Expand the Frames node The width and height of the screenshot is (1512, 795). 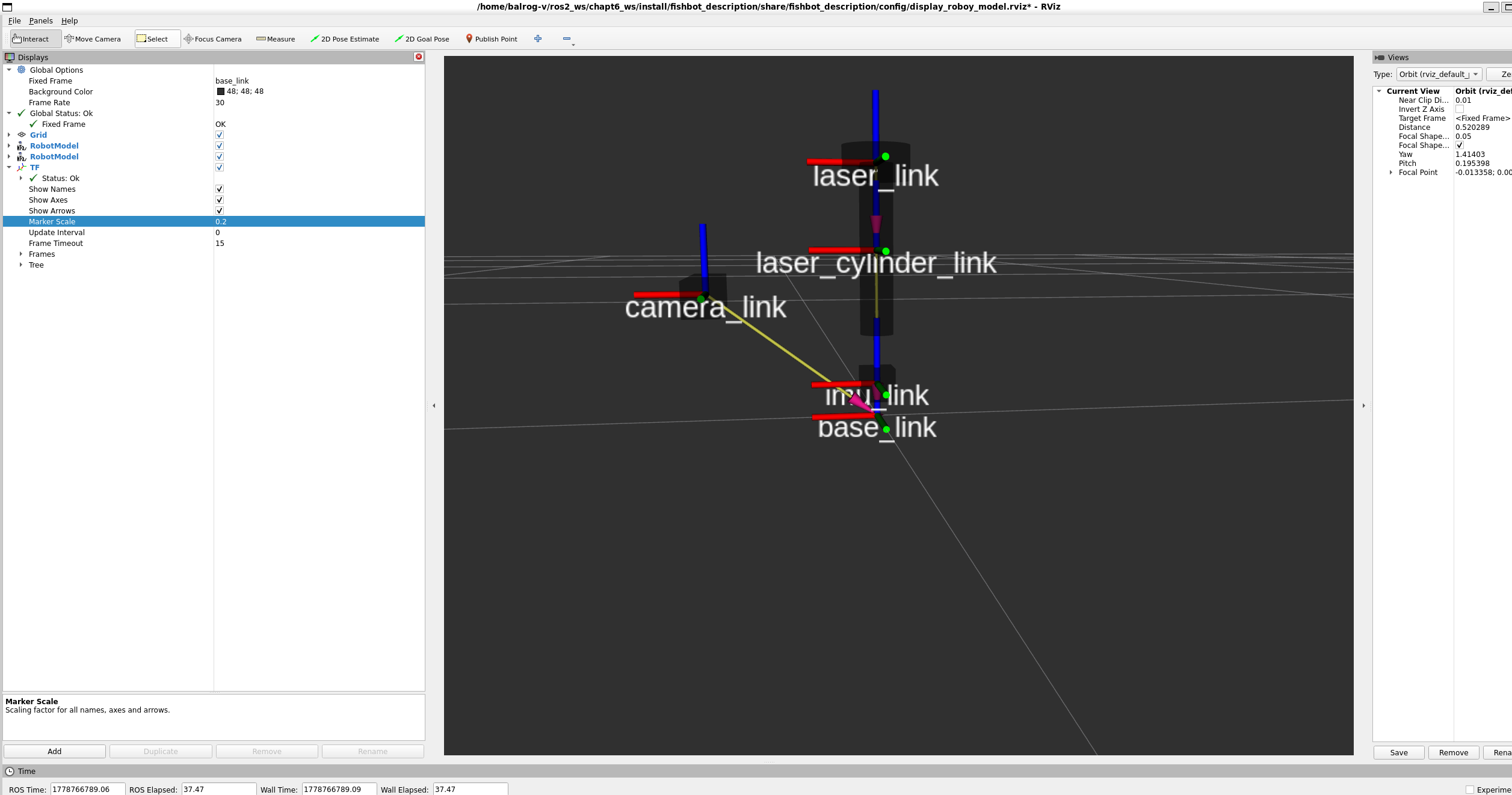pos(21,254)
